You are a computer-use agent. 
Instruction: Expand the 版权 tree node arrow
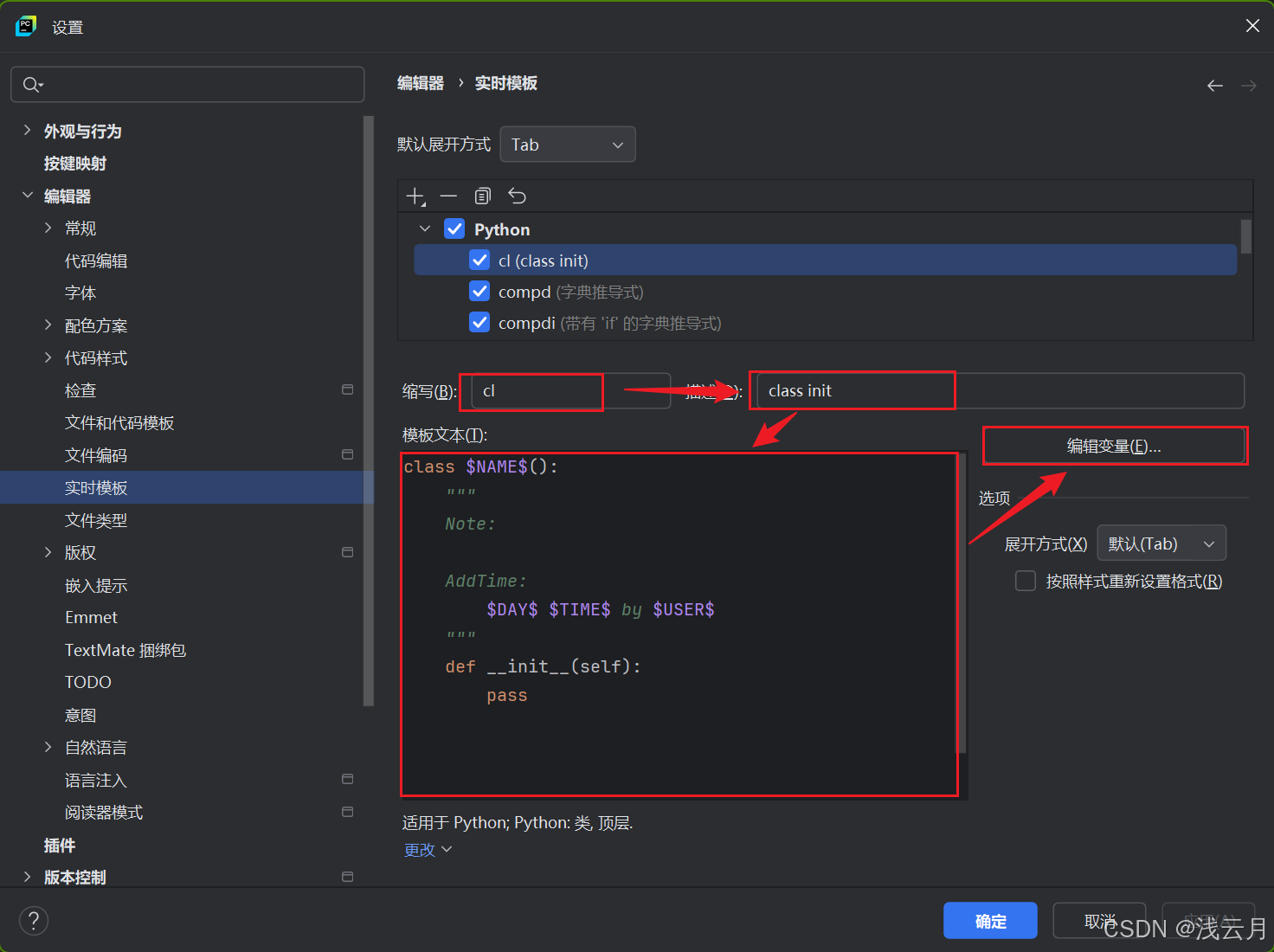pos(48,552)
